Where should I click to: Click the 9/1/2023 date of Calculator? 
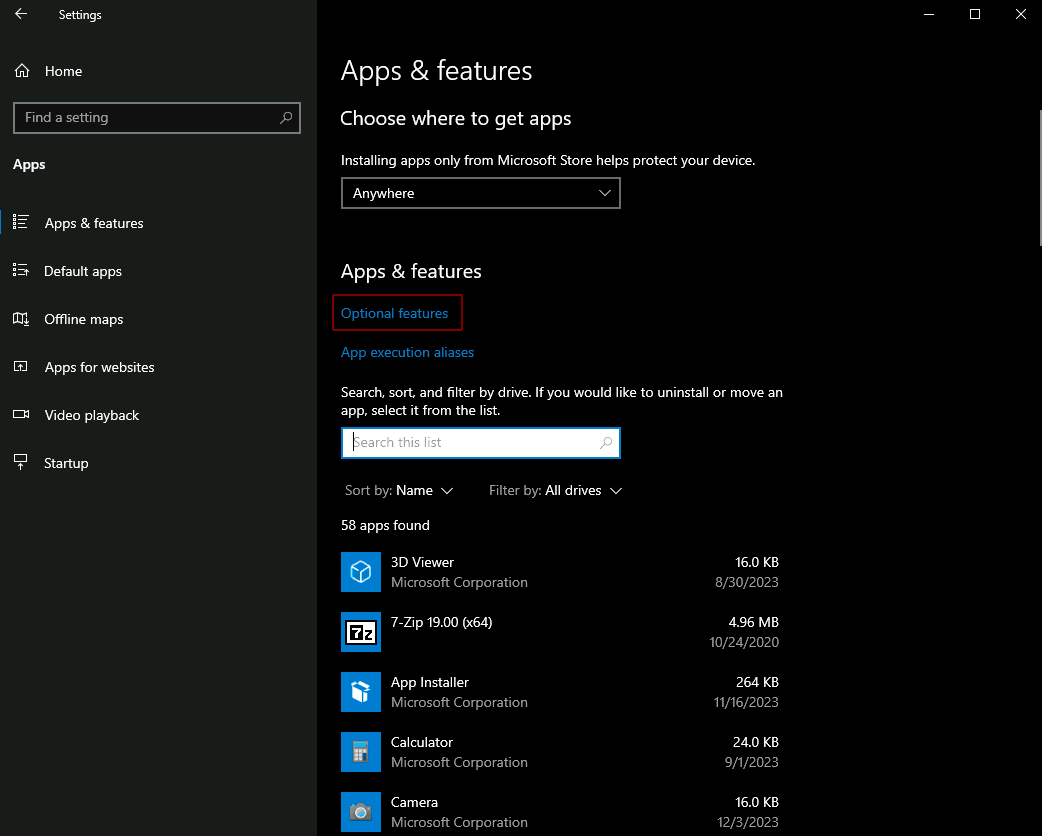(x=752, y=762)
